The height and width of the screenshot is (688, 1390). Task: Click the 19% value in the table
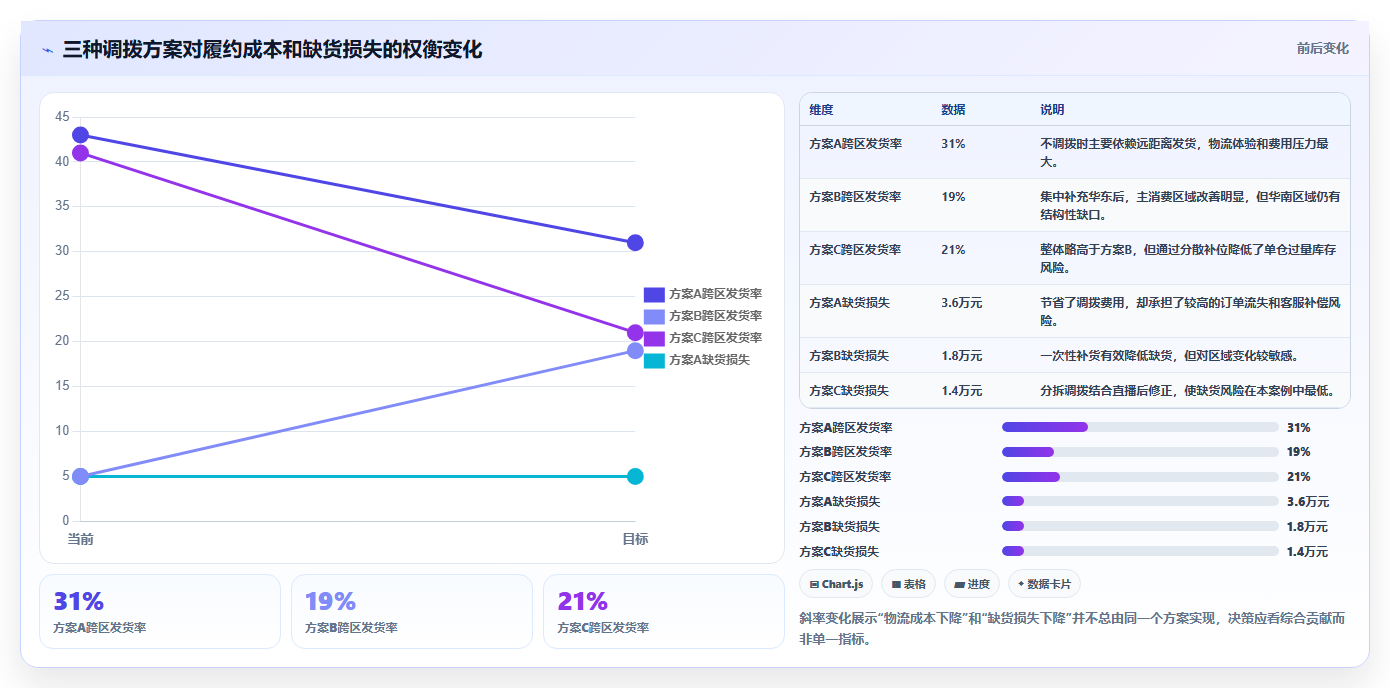coord(953,197)
